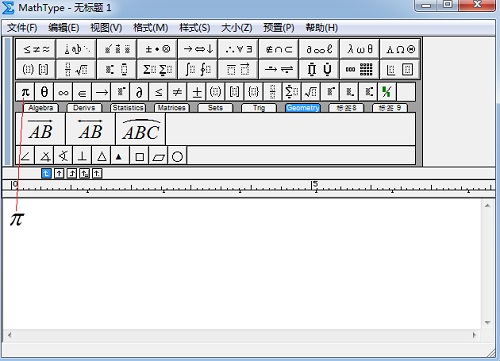This screenshot has width=500, height=361.
Task: Open the 编辑(E) menu
Action: (64, 27)
